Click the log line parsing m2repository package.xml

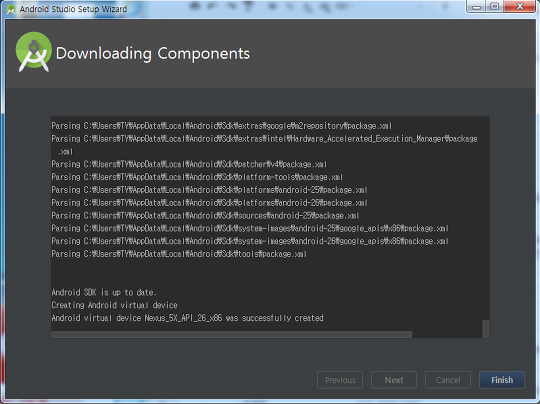[x=221, y=126]
